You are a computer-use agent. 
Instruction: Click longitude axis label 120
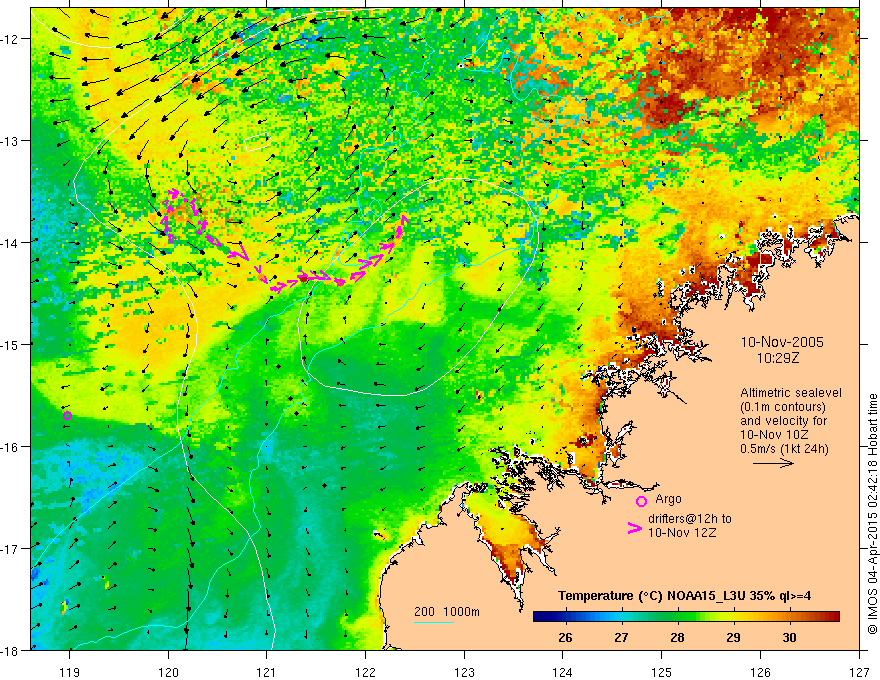168,672
